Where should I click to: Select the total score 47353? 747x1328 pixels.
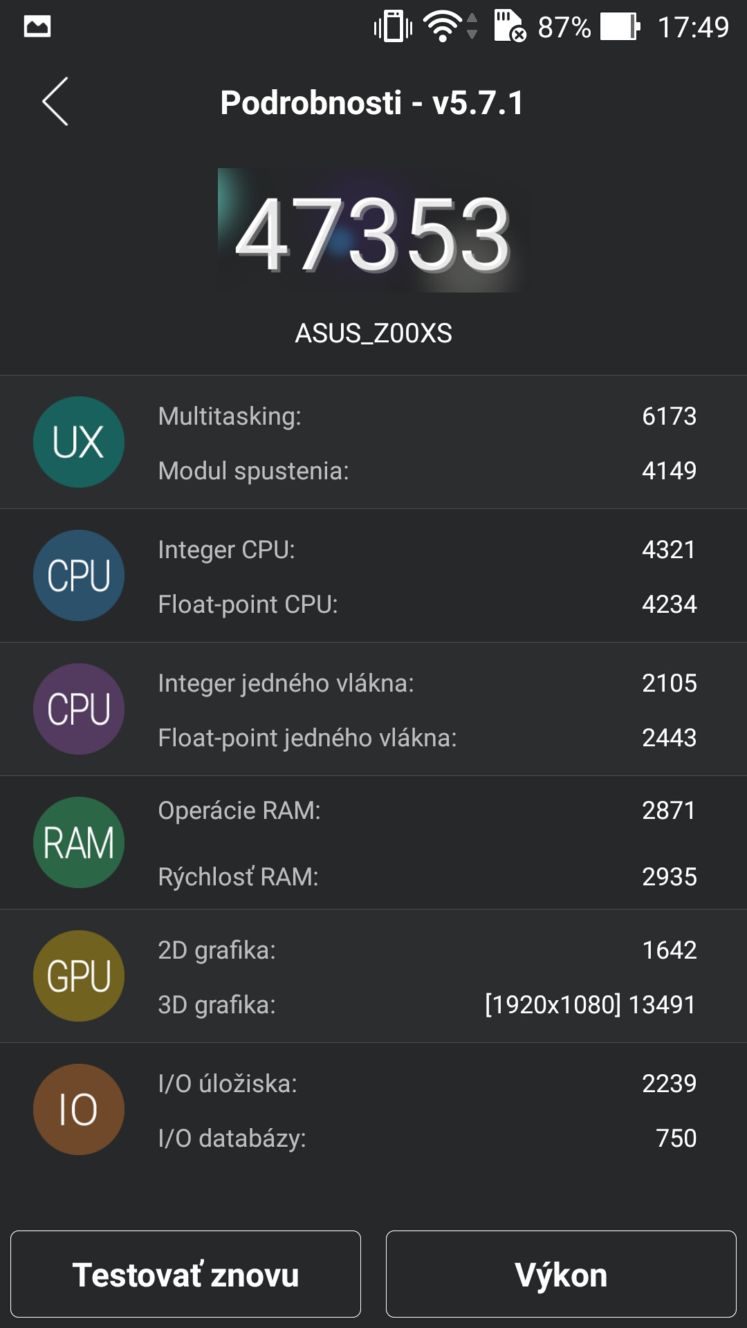pos(373,236)
